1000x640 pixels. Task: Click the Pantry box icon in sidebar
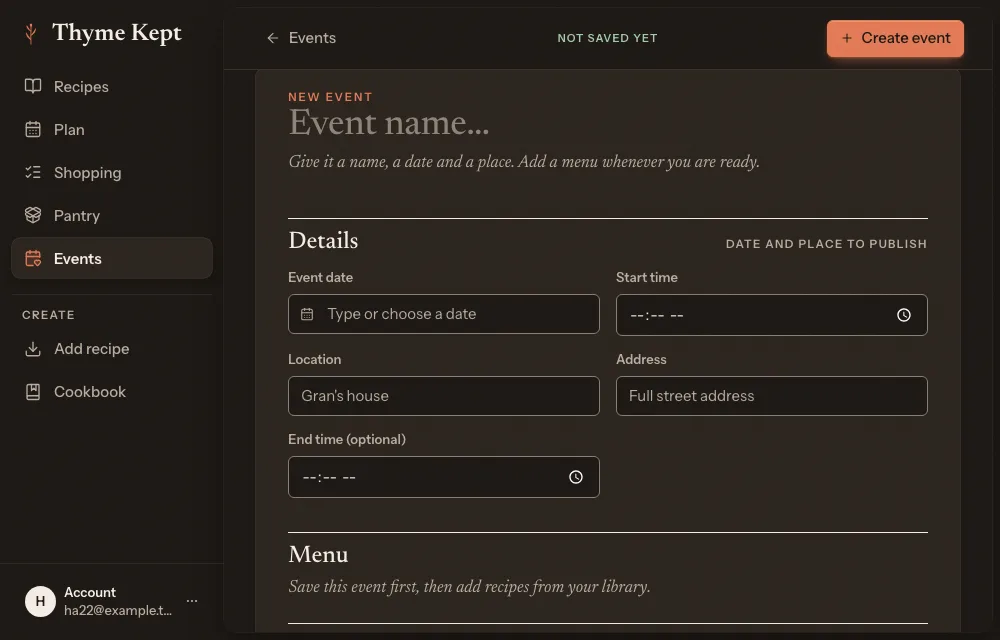[x=33, y=215]
